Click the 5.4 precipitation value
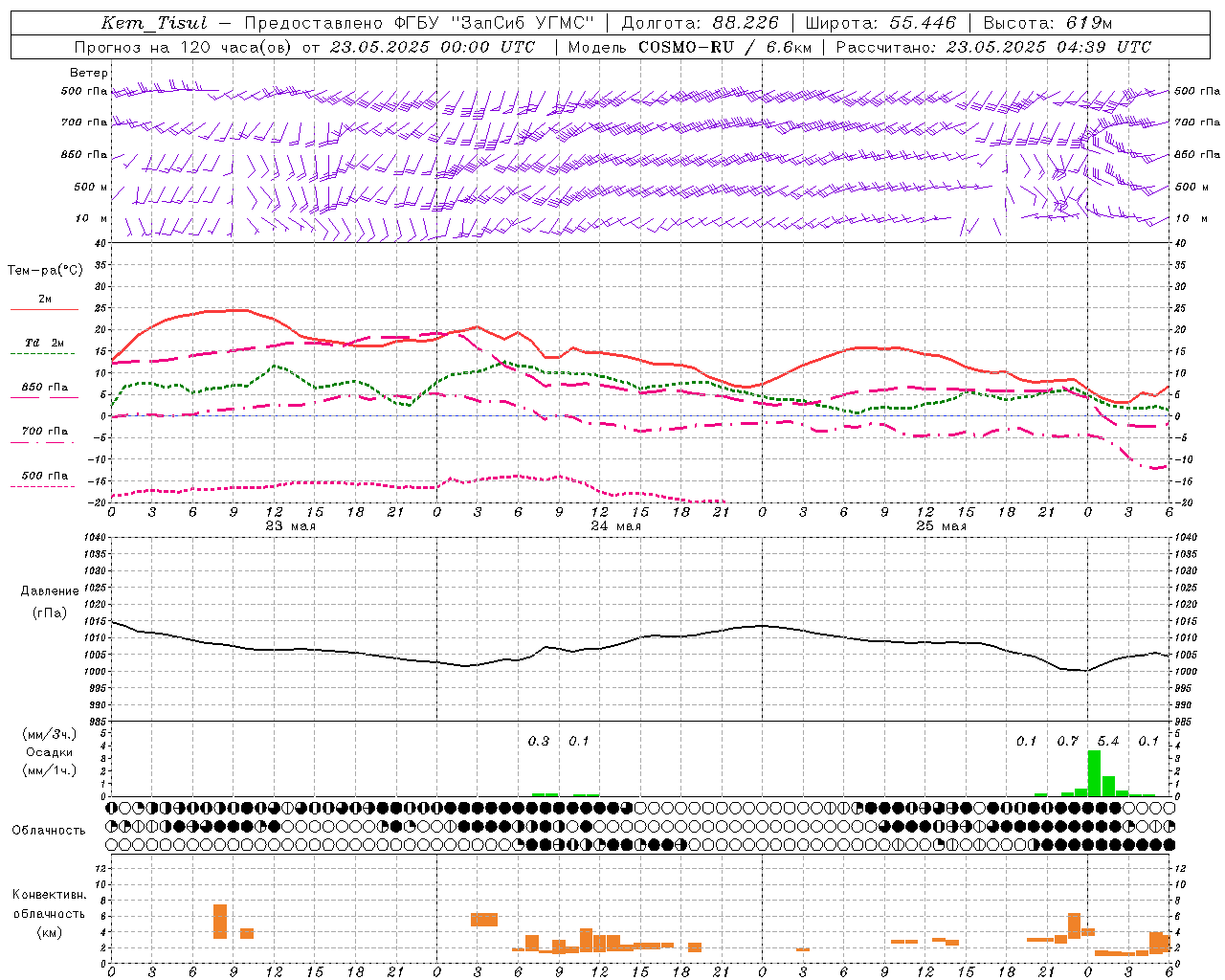This screenshot has width=1225, height=980. [x=1108, y=741]
